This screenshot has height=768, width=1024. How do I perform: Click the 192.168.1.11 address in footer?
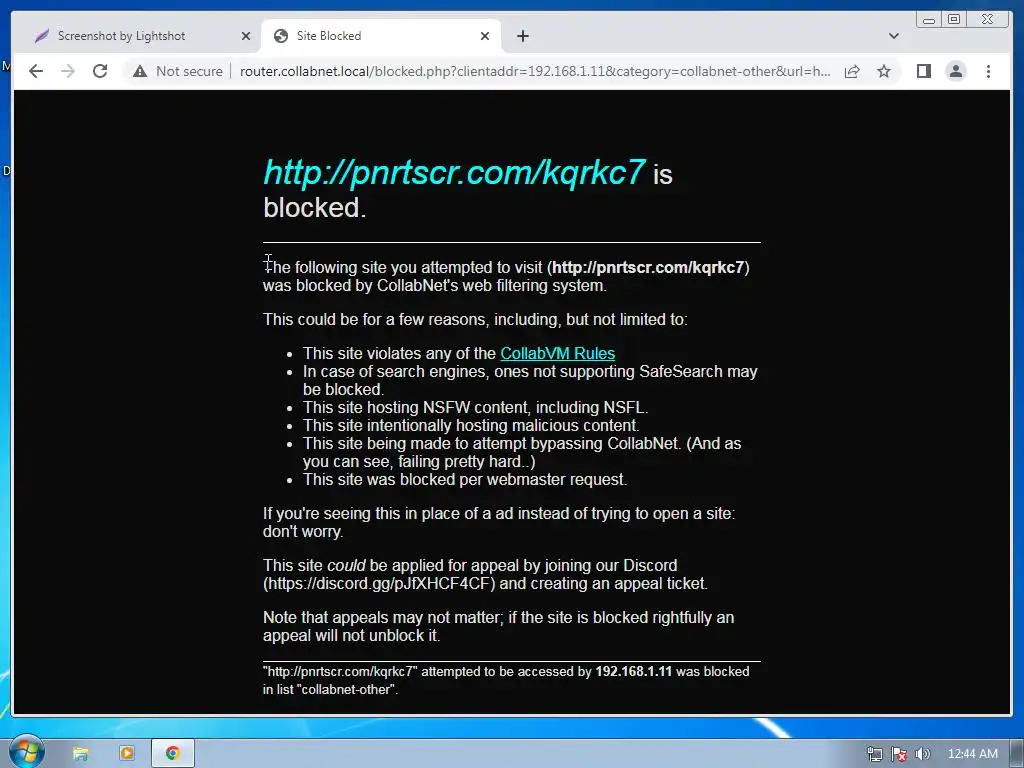pos(633,671)
